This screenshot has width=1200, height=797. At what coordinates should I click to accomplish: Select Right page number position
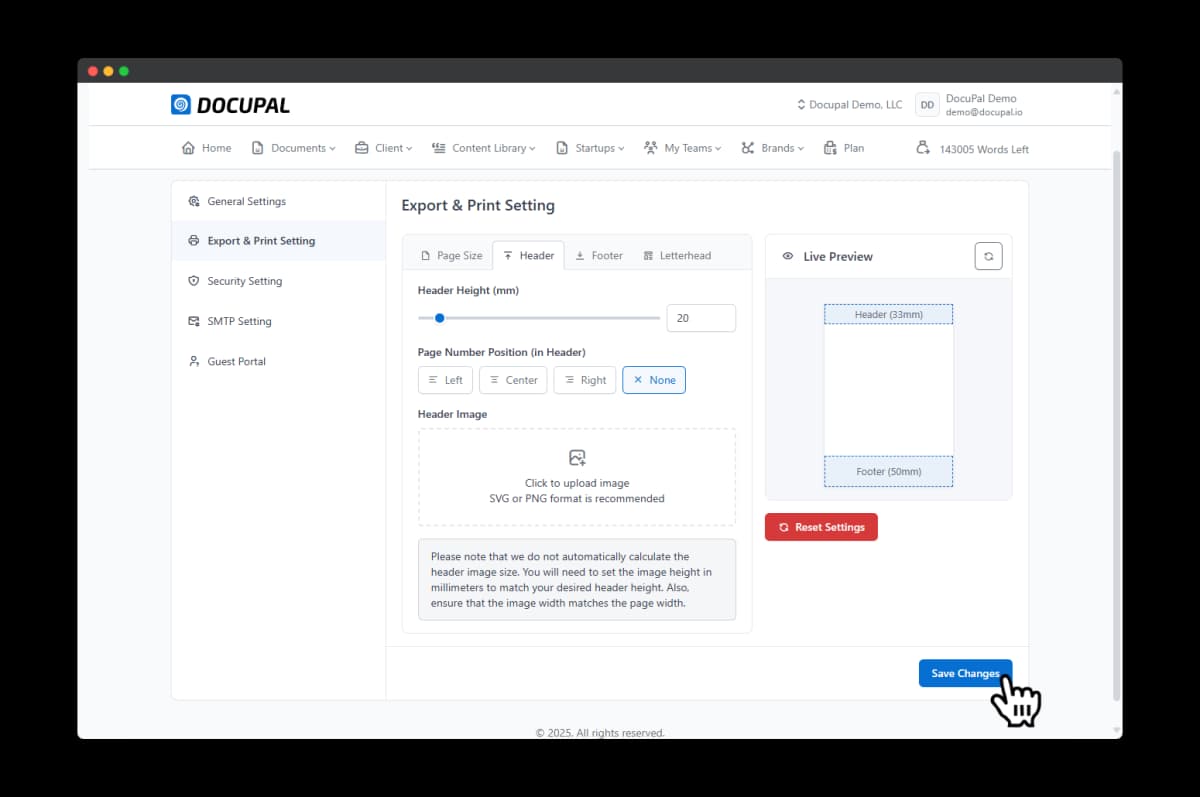coord(584,380)
